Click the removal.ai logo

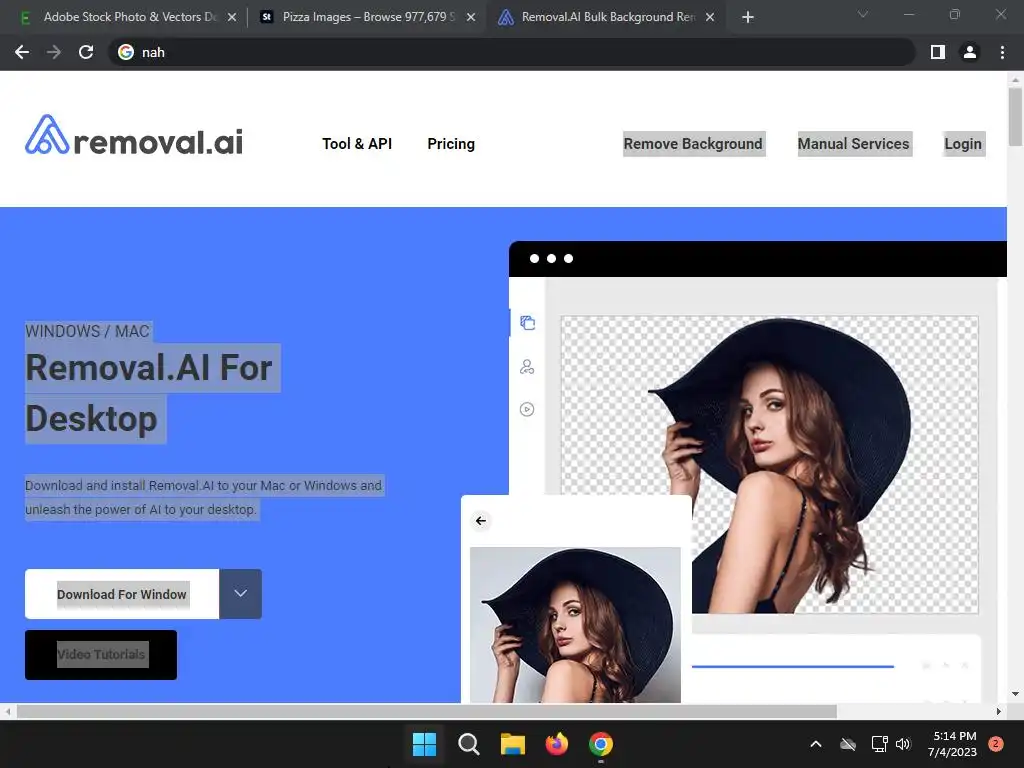click(134, 136)
